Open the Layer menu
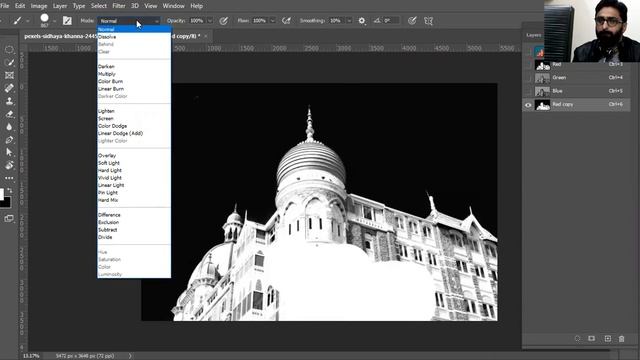The height and width of the screenshot is (360, 640). pyautogui.click(x=60, y=6)
